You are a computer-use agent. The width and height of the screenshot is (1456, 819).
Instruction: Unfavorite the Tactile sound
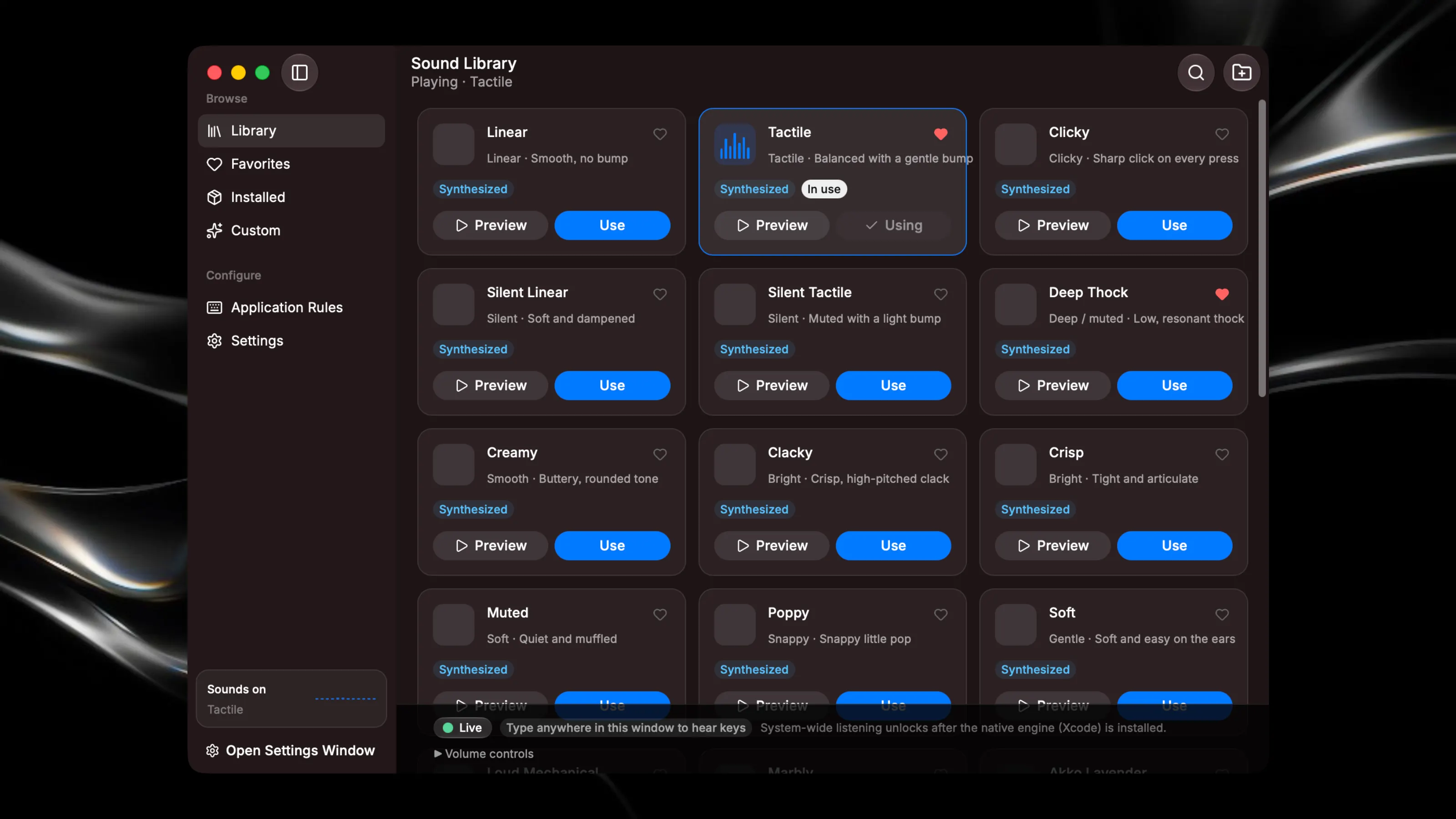(x=940, y=134)
